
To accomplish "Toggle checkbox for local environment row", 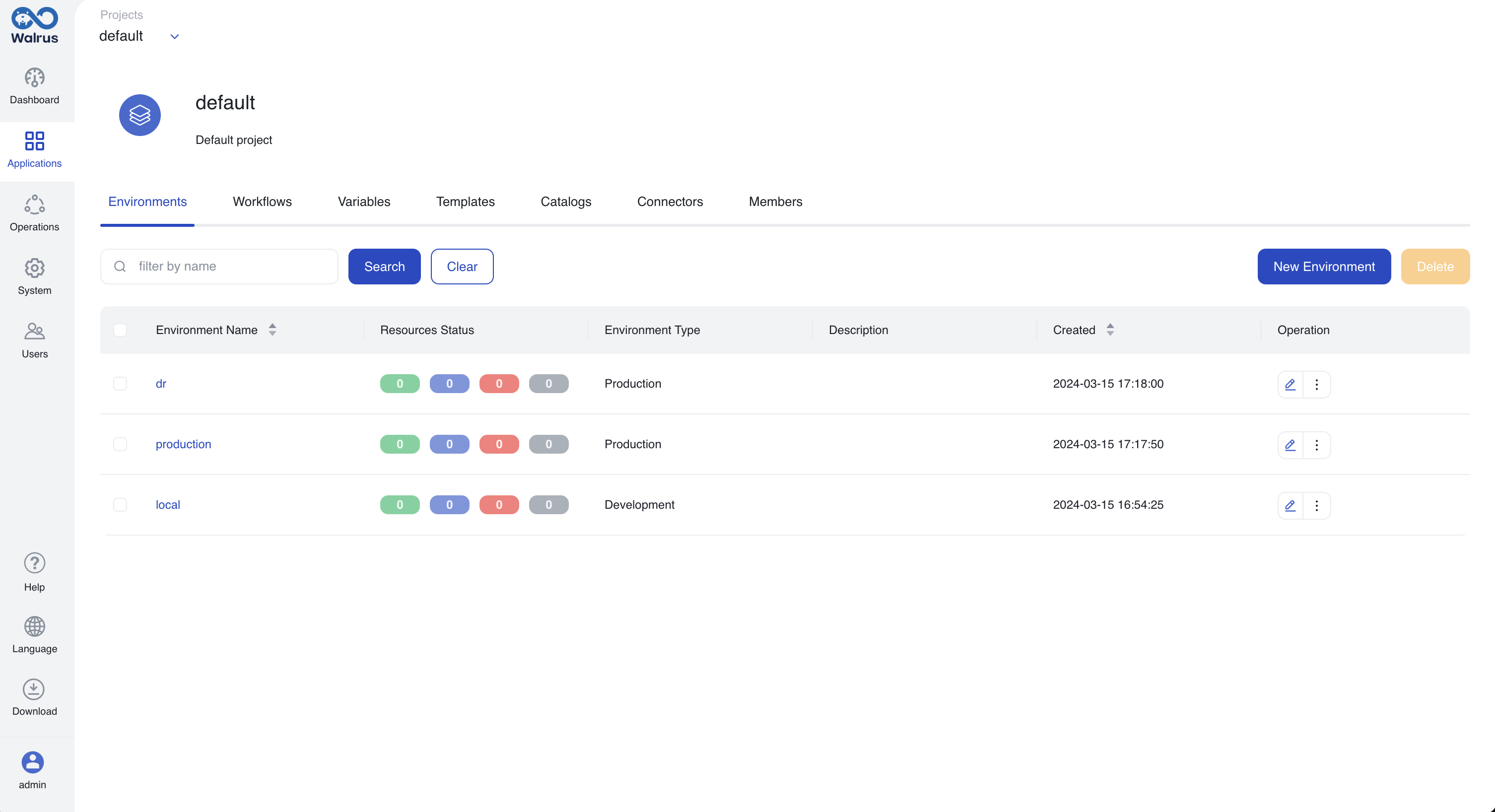I will 119,504.
